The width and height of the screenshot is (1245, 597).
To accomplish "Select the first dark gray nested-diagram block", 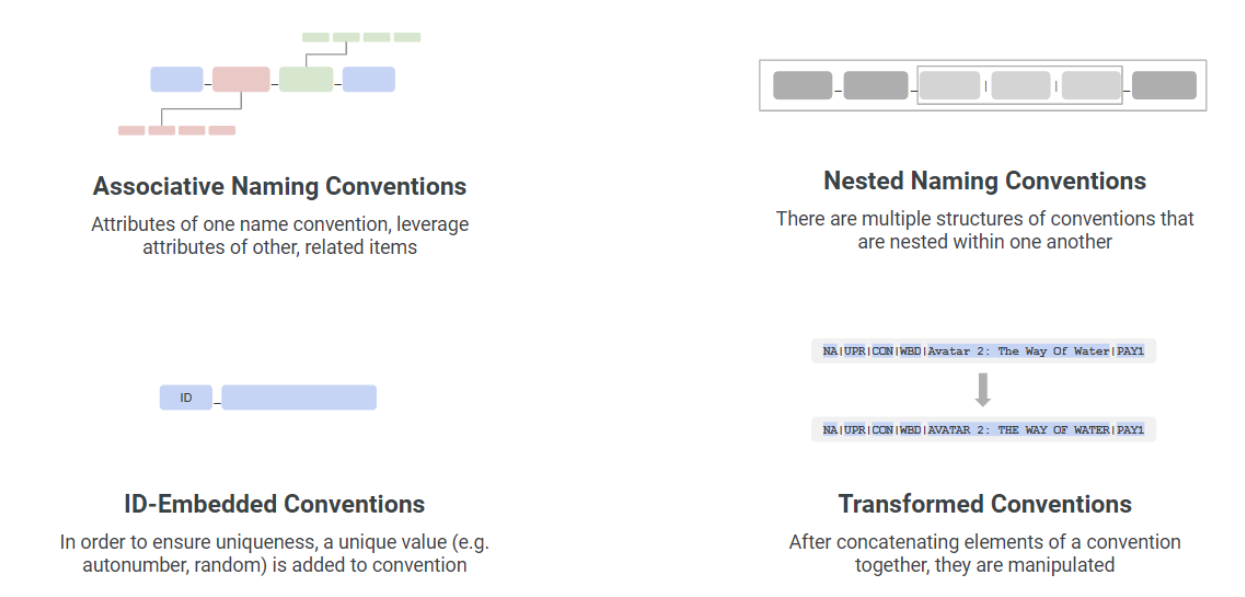I will (x=803, y=86).
